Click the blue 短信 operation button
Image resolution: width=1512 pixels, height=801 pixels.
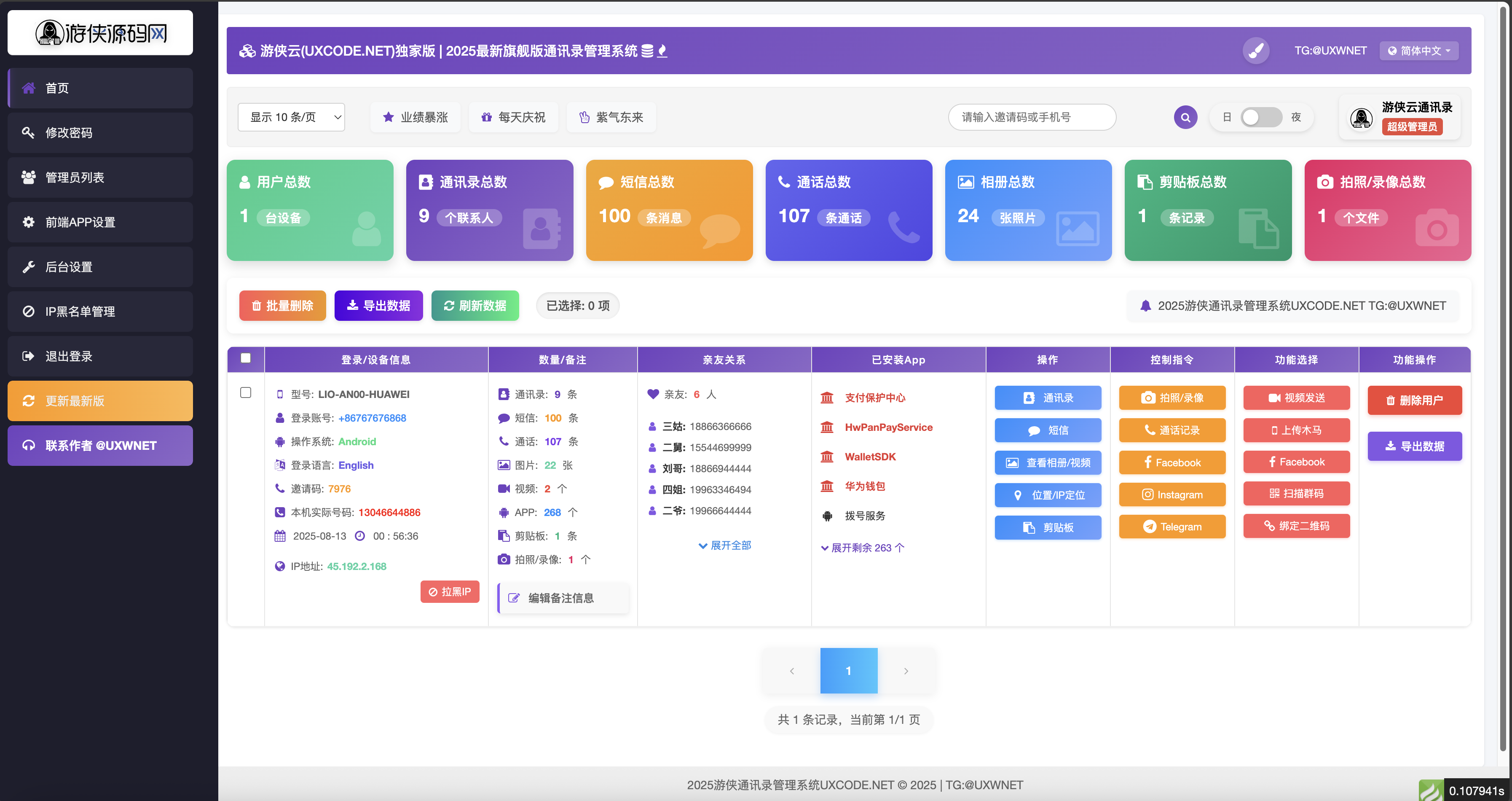tap(1048, 430)
